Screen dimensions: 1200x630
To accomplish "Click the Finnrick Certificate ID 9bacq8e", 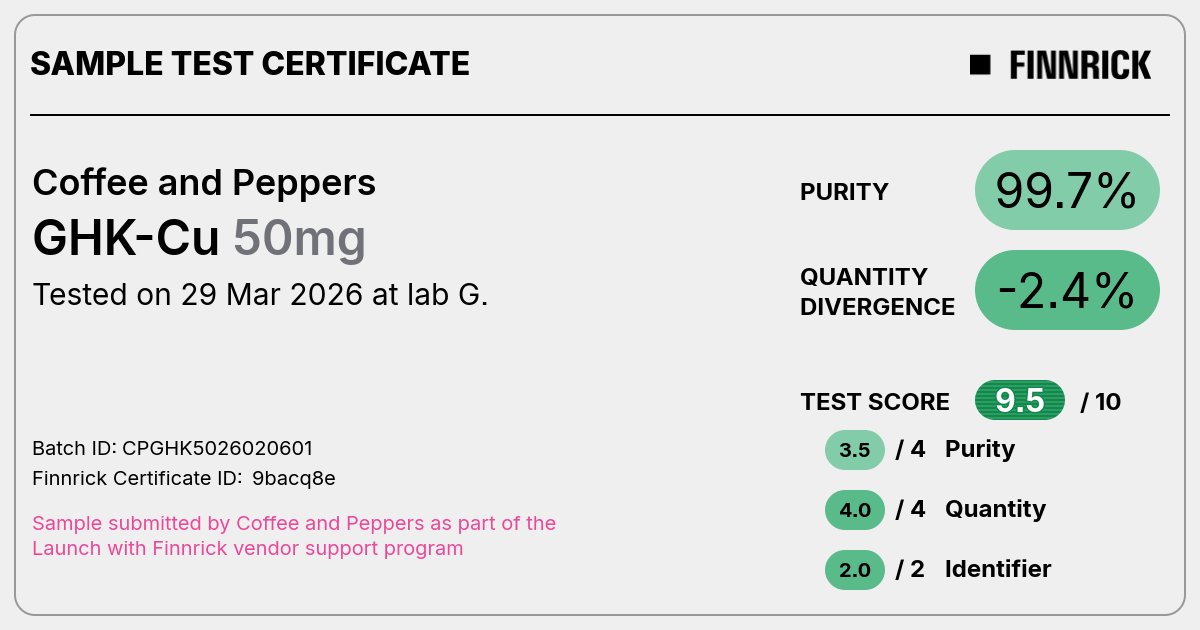I will pyautogui.click(x=184, y=478).
